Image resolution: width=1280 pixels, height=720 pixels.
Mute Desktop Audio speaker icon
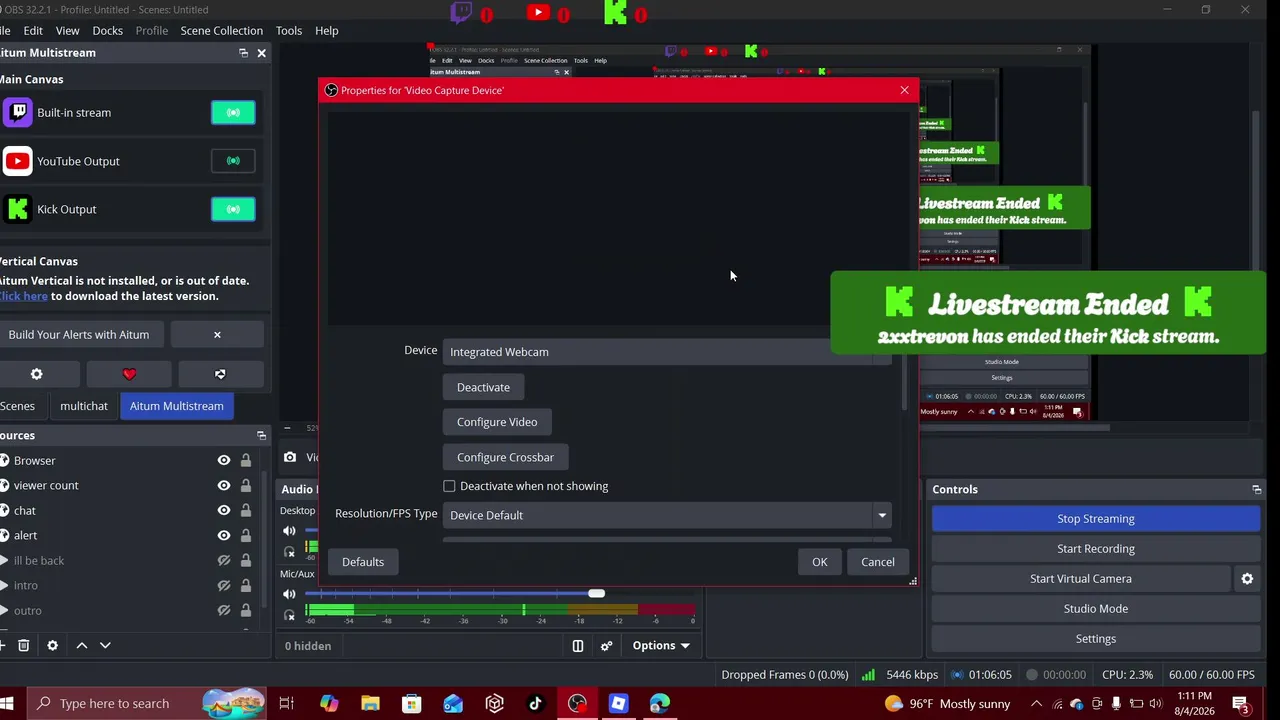tap(289, 531)
